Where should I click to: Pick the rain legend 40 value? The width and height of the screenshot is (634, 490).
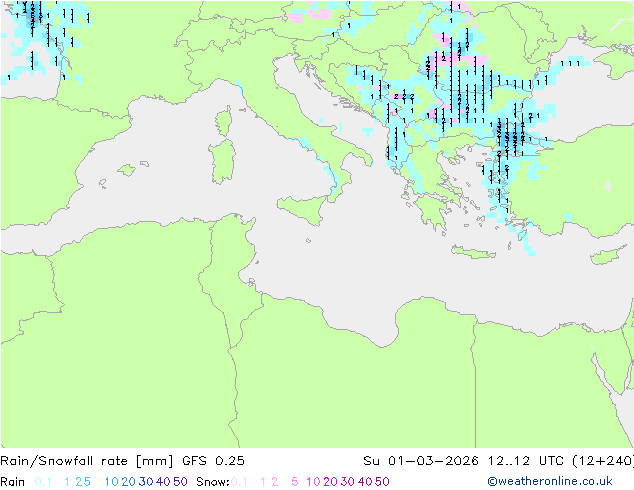[x=163, y=482]
